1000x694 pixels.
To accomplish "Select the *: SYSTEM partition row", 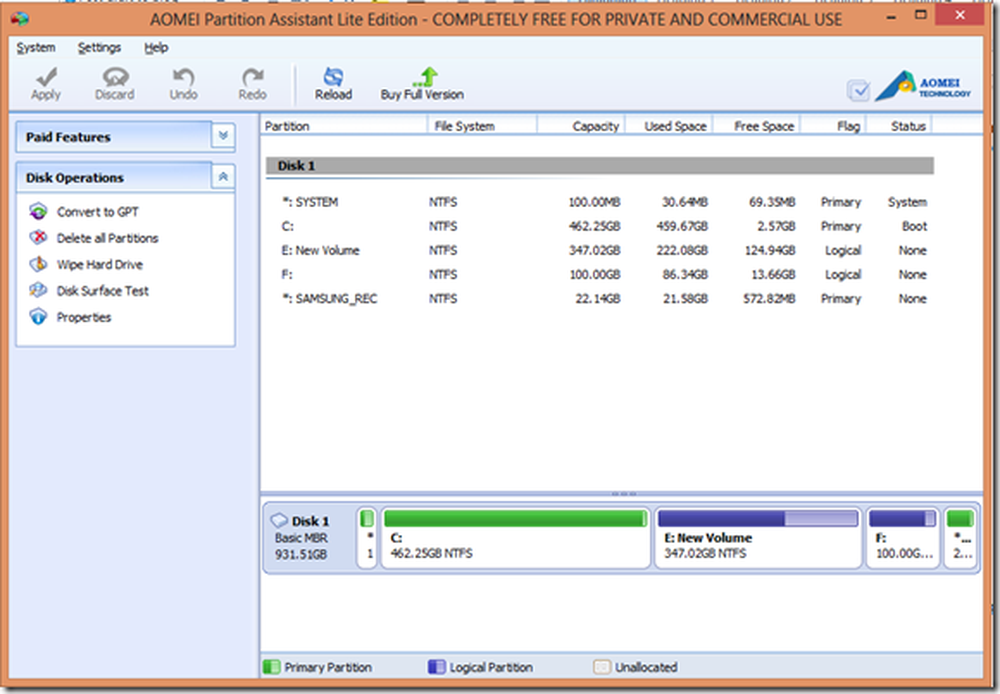I will 599,202.
